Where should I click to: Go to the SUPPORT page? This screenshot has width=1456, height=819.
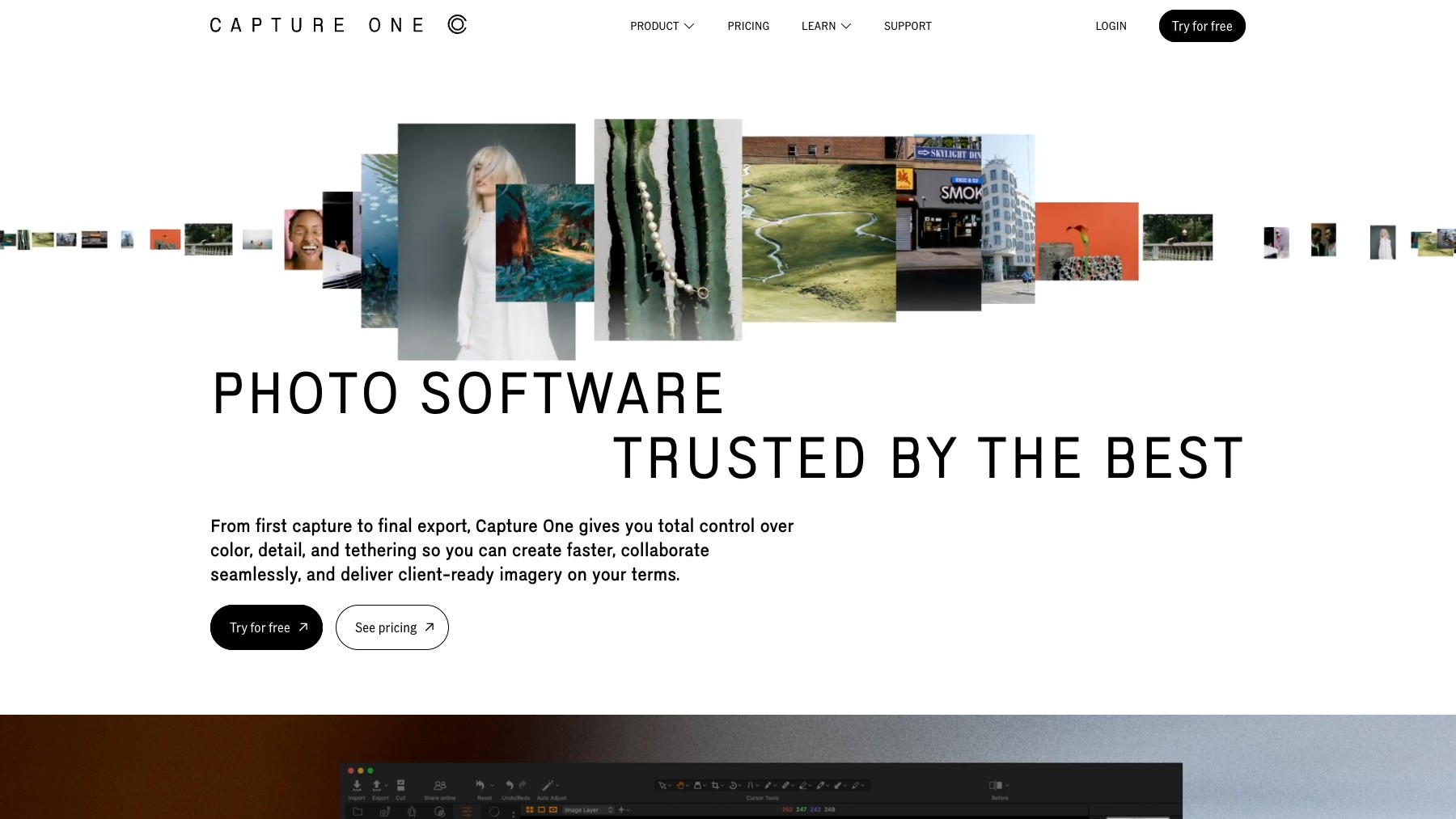point(908,26)
